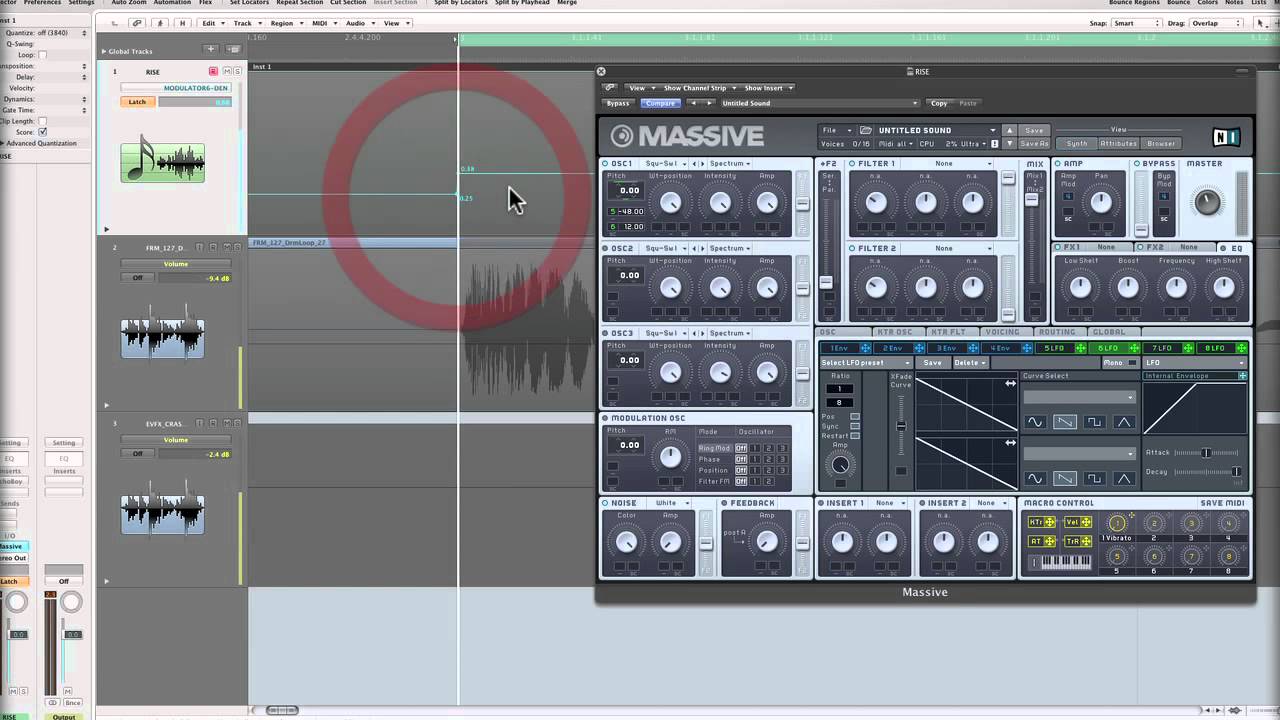Select triangle wave shape for lower LFO curve
1280x720 pixels.
[x=1124, y=479]
